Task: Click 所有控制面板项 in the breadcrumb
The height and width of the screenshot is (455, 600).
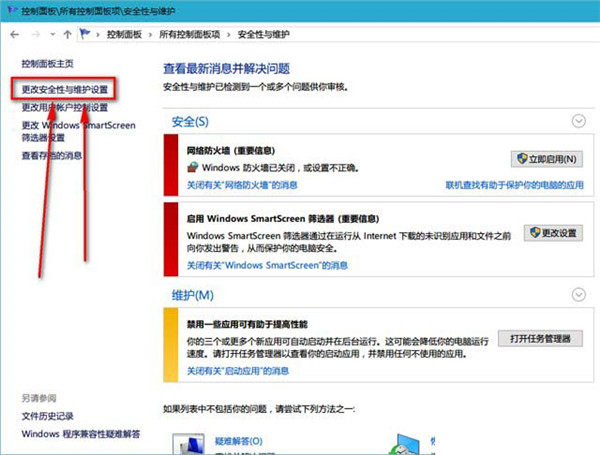Action: coord(197,34)
